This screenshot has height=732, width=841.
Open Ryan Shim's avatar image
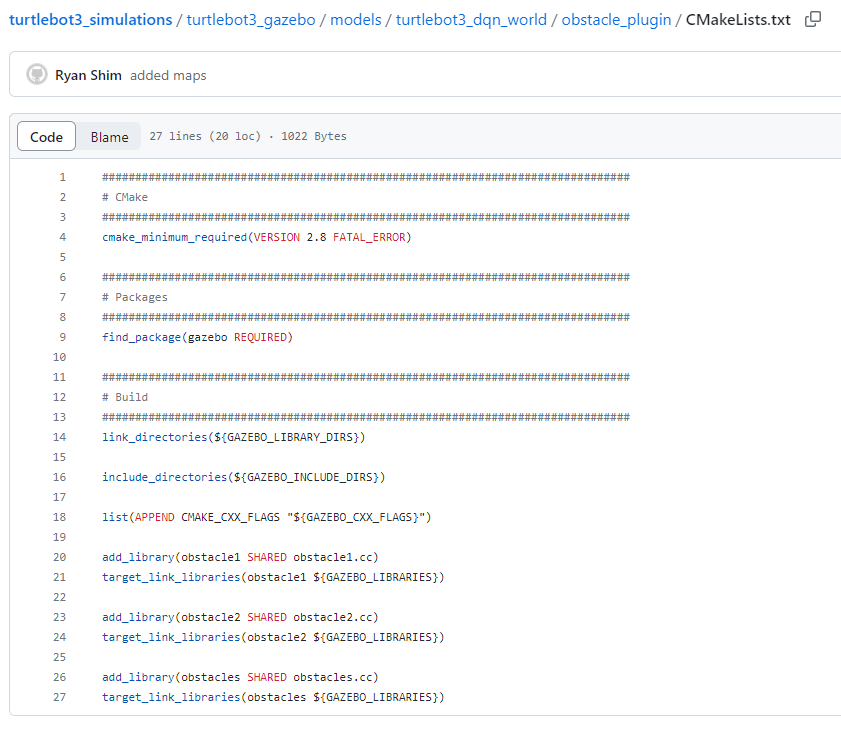click(37, 75)
